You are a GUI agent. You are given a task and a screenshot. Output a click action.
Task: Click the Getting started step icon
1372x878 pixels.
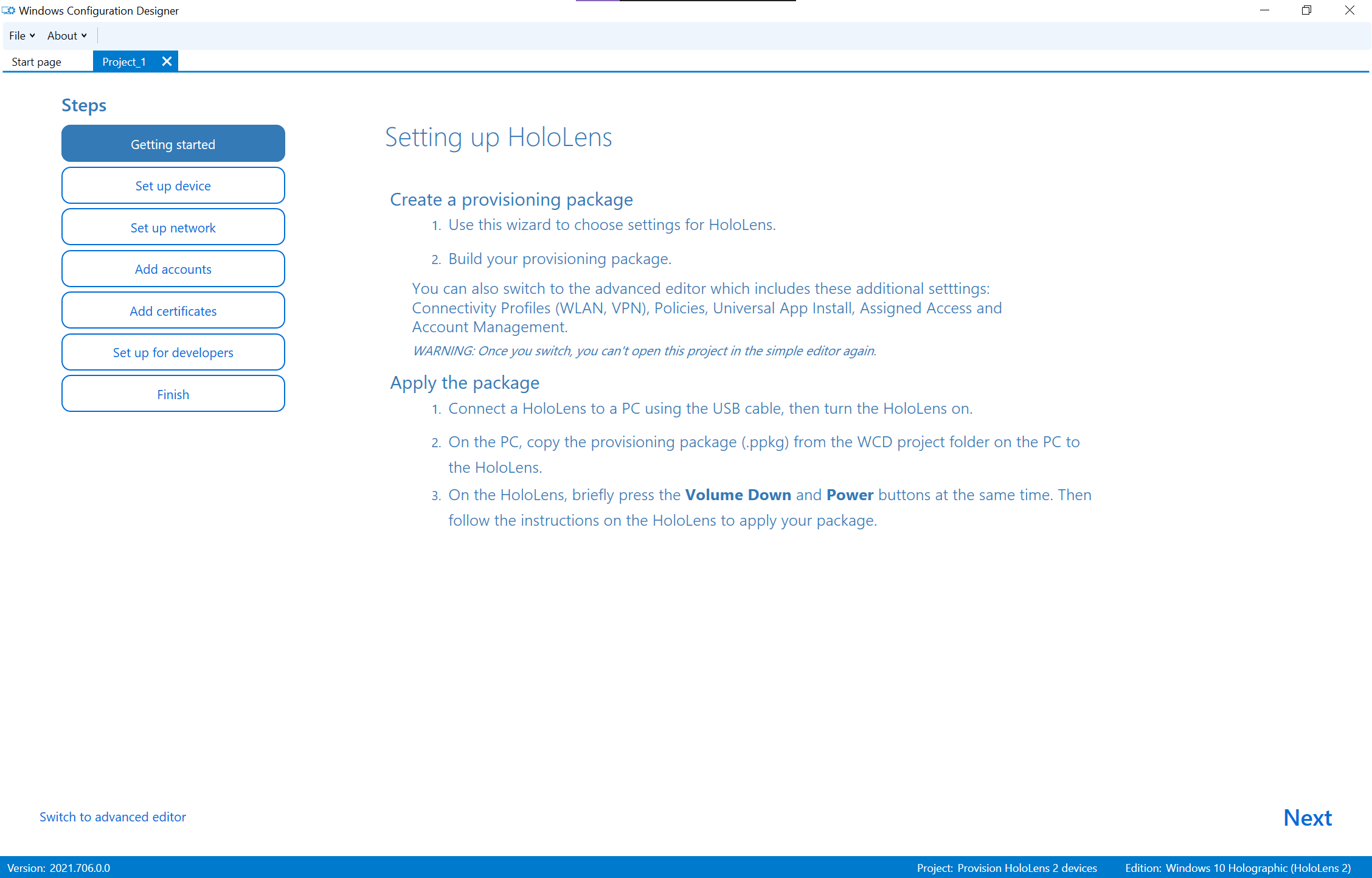(x=172, y=144)
